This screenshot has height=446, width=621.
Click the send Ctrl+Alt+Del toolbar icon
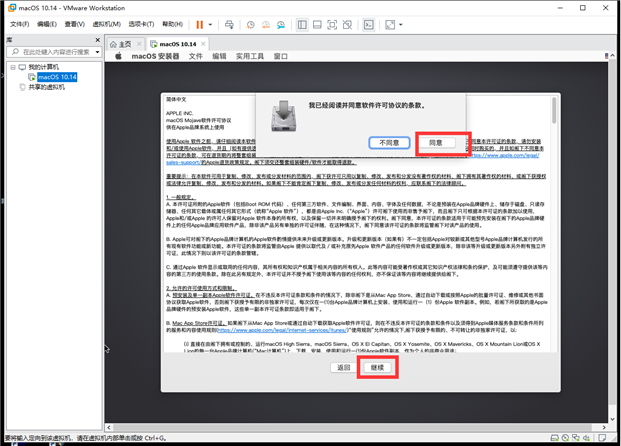[x=229, y=25]
